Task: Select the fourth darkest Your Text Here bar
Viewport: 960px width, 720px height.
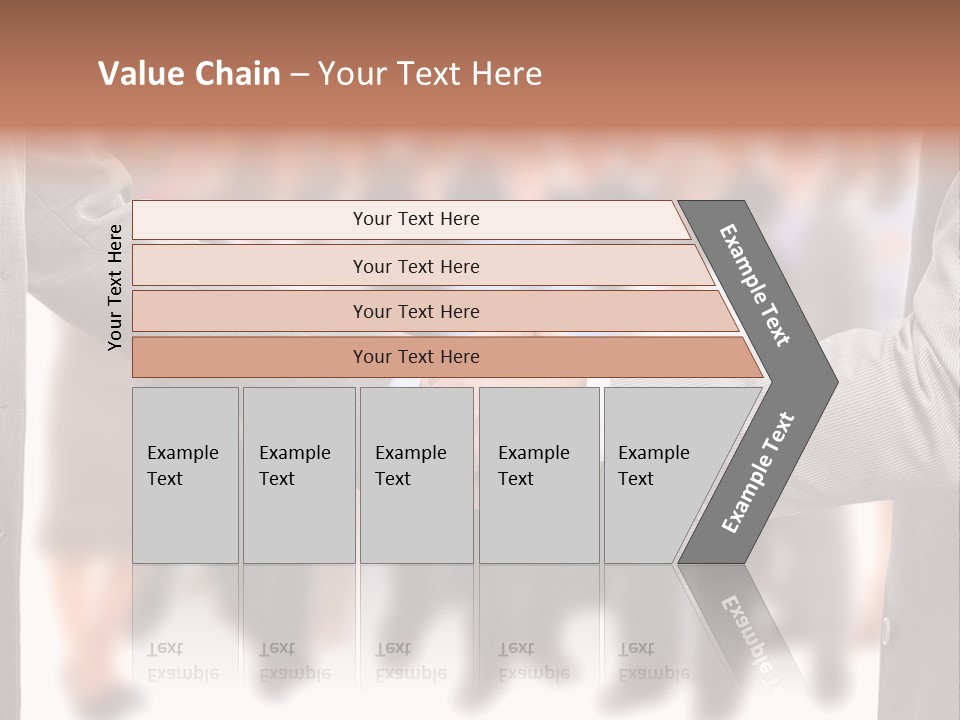Action: coord(415,357)
